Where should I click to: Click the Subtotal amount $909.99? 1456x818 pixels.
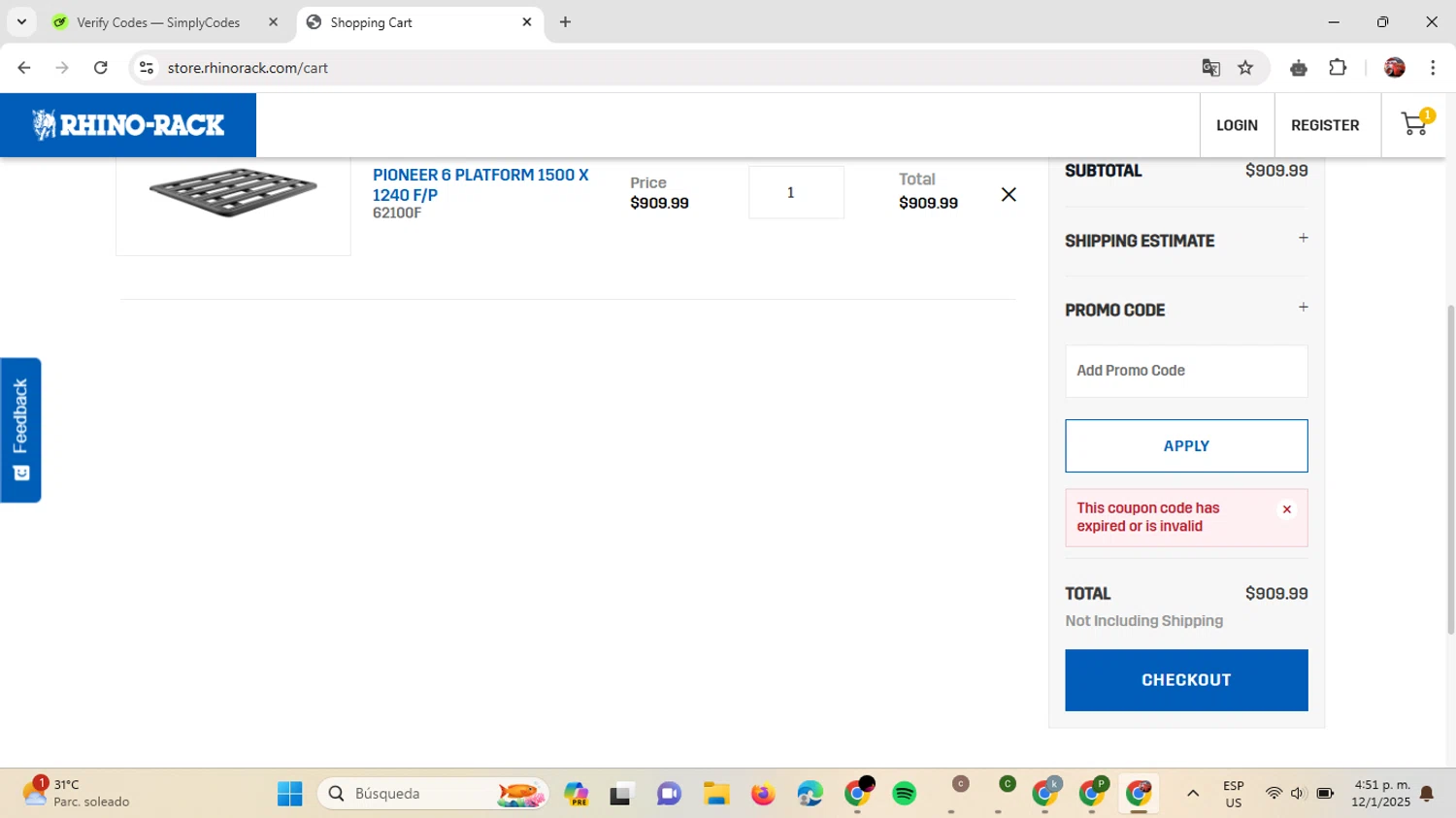pyautogui.click(x=1276, y=171)
